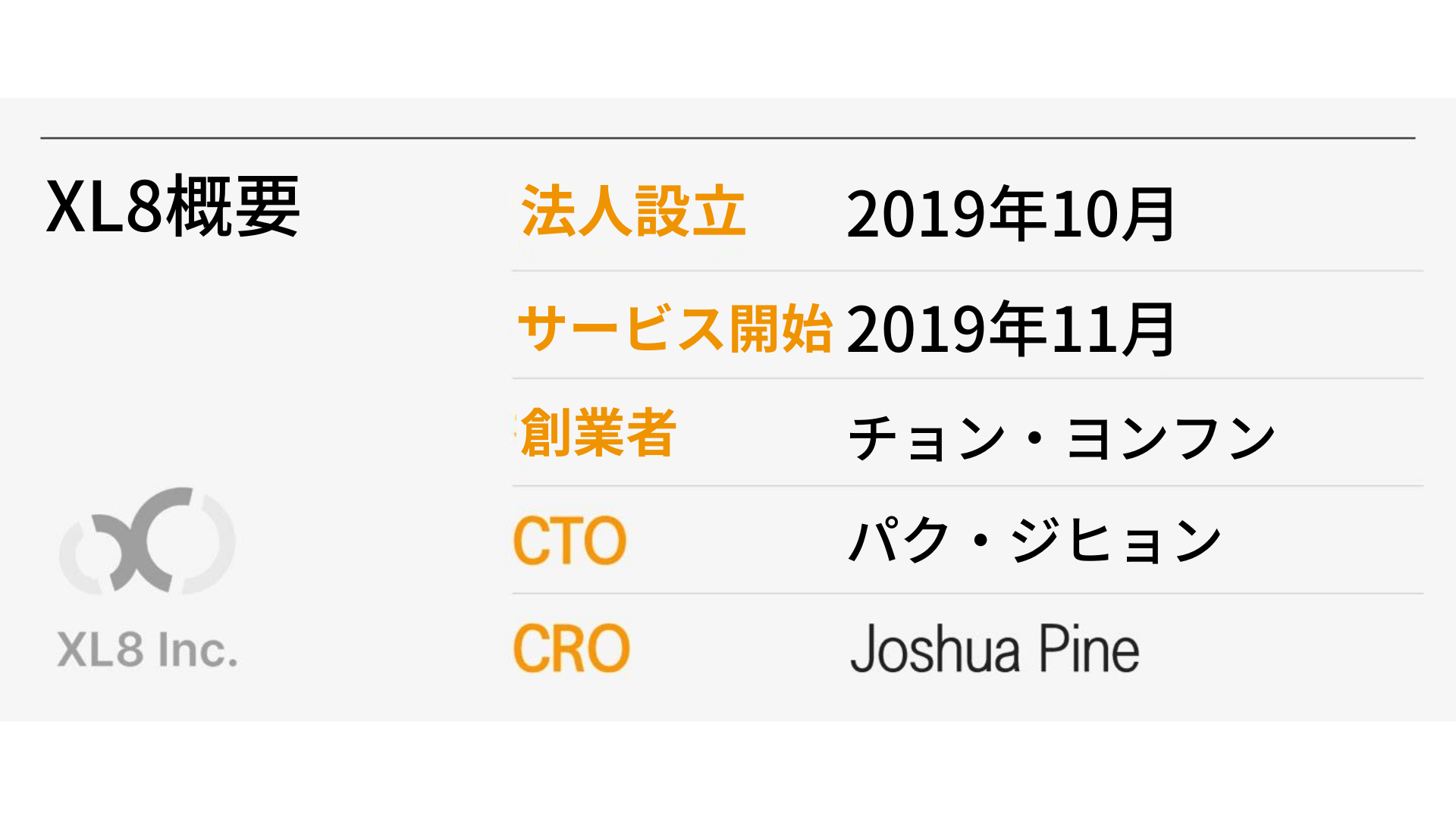Select the 創業者 label
Screen dimensions: 1456x819
click(597, 432)
